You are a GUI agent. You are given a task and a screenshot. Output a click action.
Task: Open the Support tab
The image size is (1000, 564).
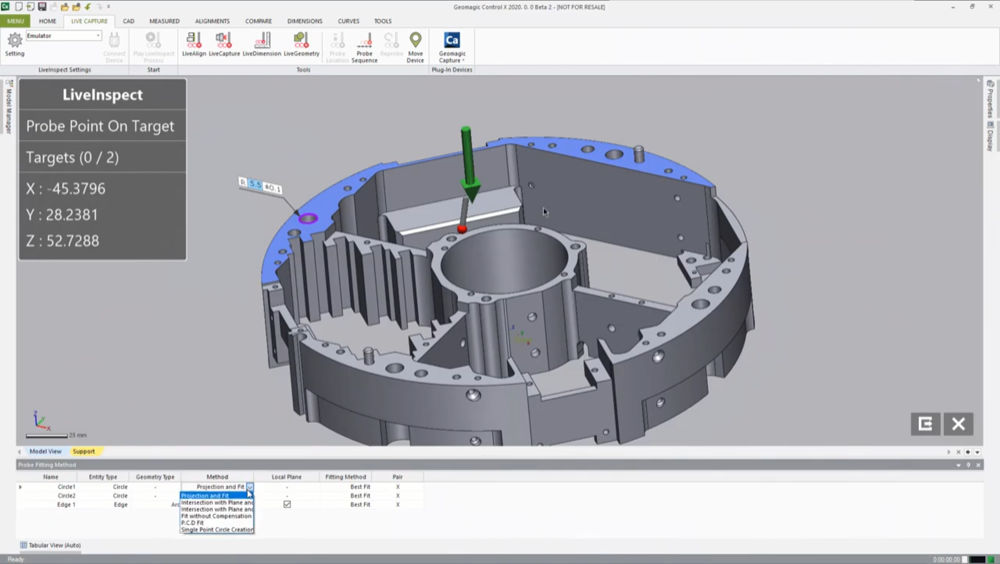click(x=84, y=451)
